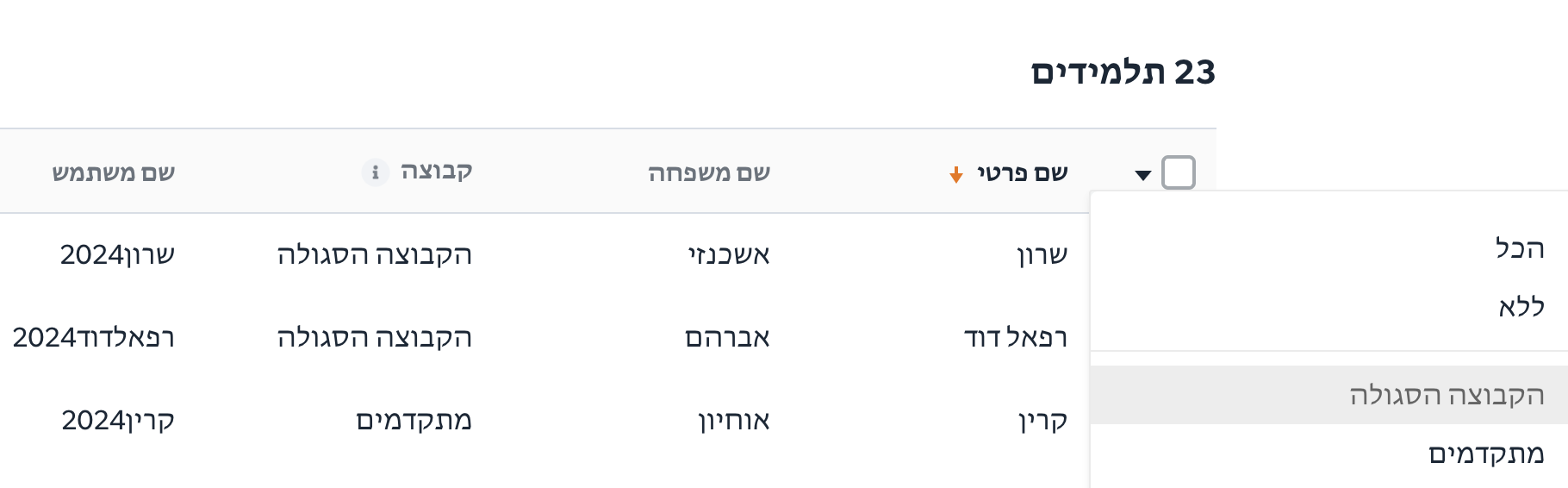Viewport: 1568px width, 488px height.
Task: Tick the select-all checkbox in table header
Action: 1178,172
